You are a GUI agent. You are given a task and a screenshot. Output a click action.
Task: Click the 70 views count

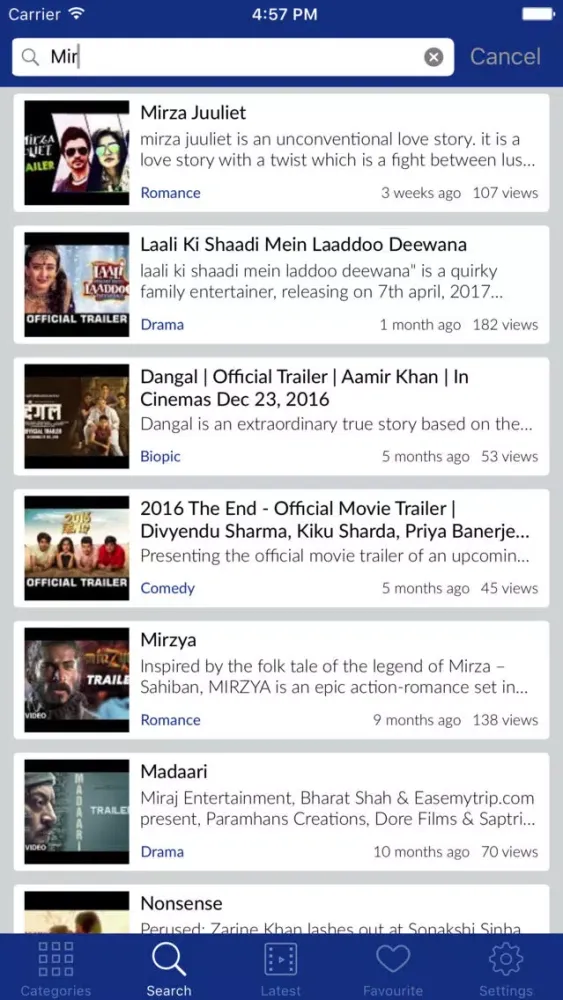click(x=509, y=852)
